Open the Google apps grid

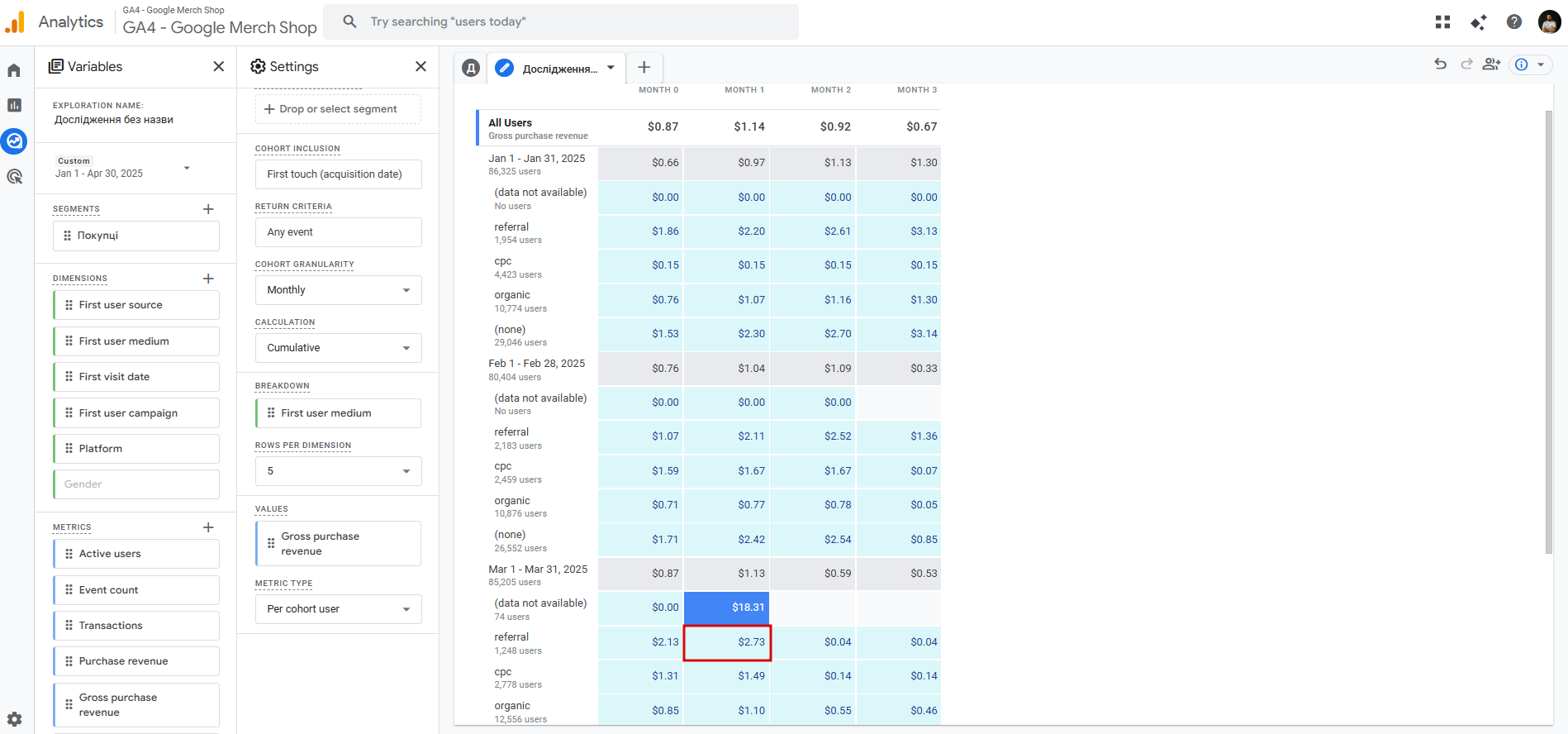[x=1442, y=22]
